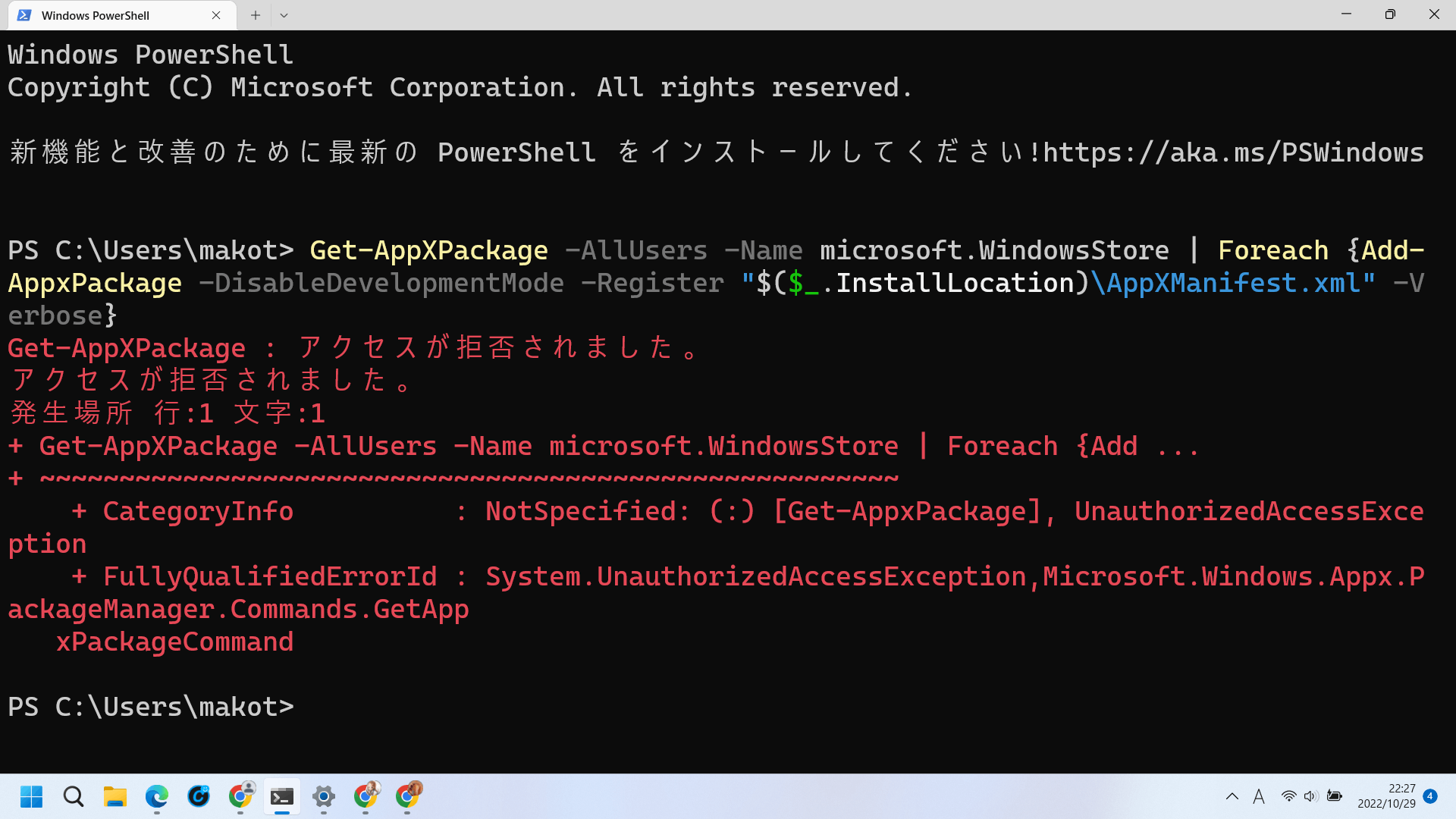Open Wi-Fi network status icon

(x=1288, y=796)
